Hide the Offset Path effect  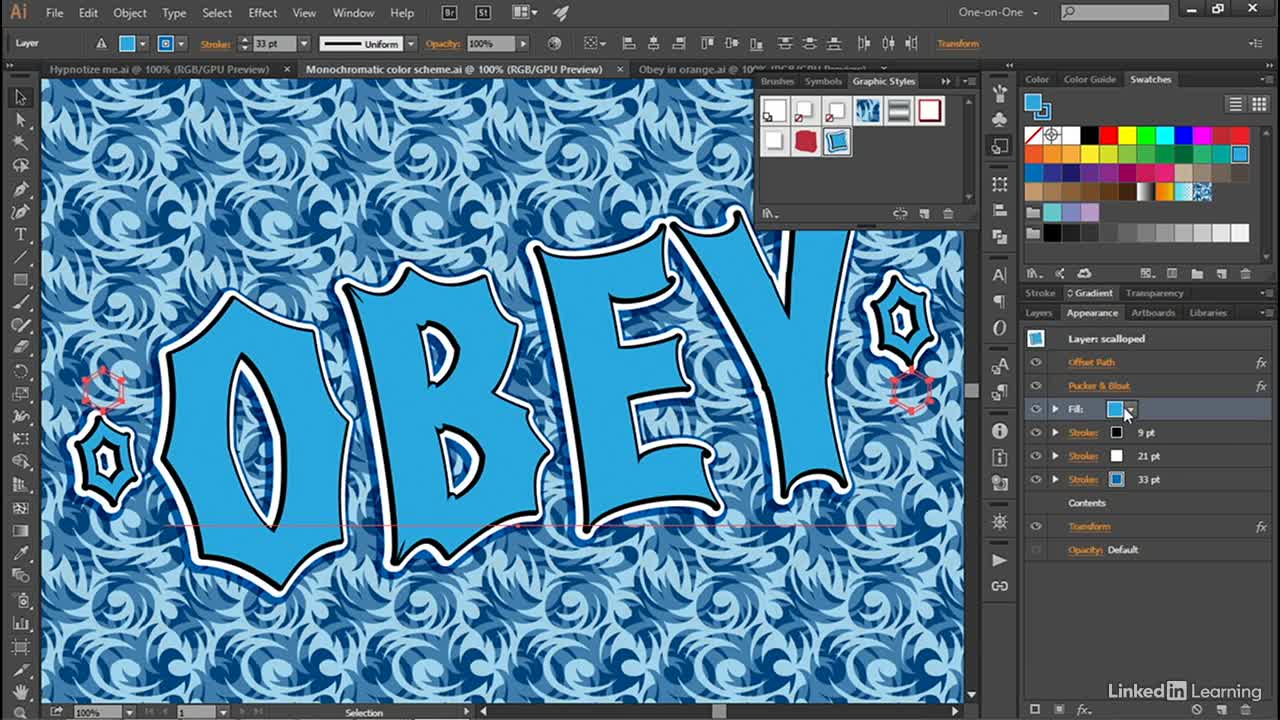tap(1035, 362)
